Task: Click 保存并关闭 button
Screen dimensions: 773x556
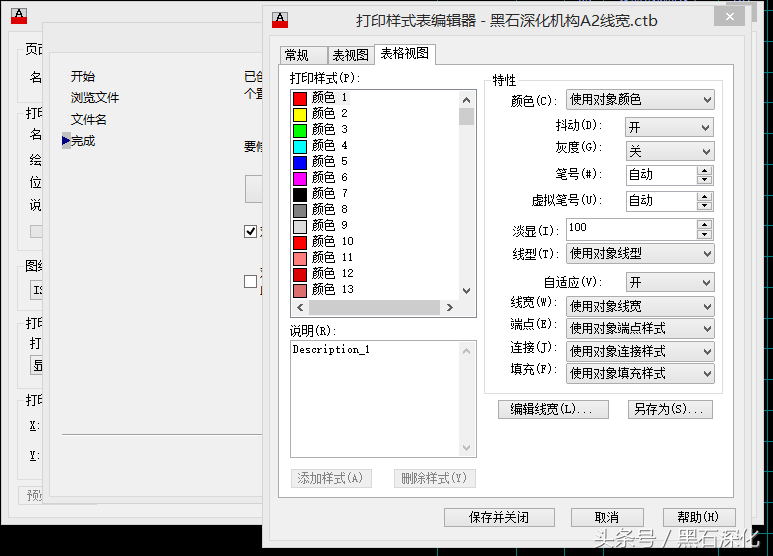Action: pos(499,518)
